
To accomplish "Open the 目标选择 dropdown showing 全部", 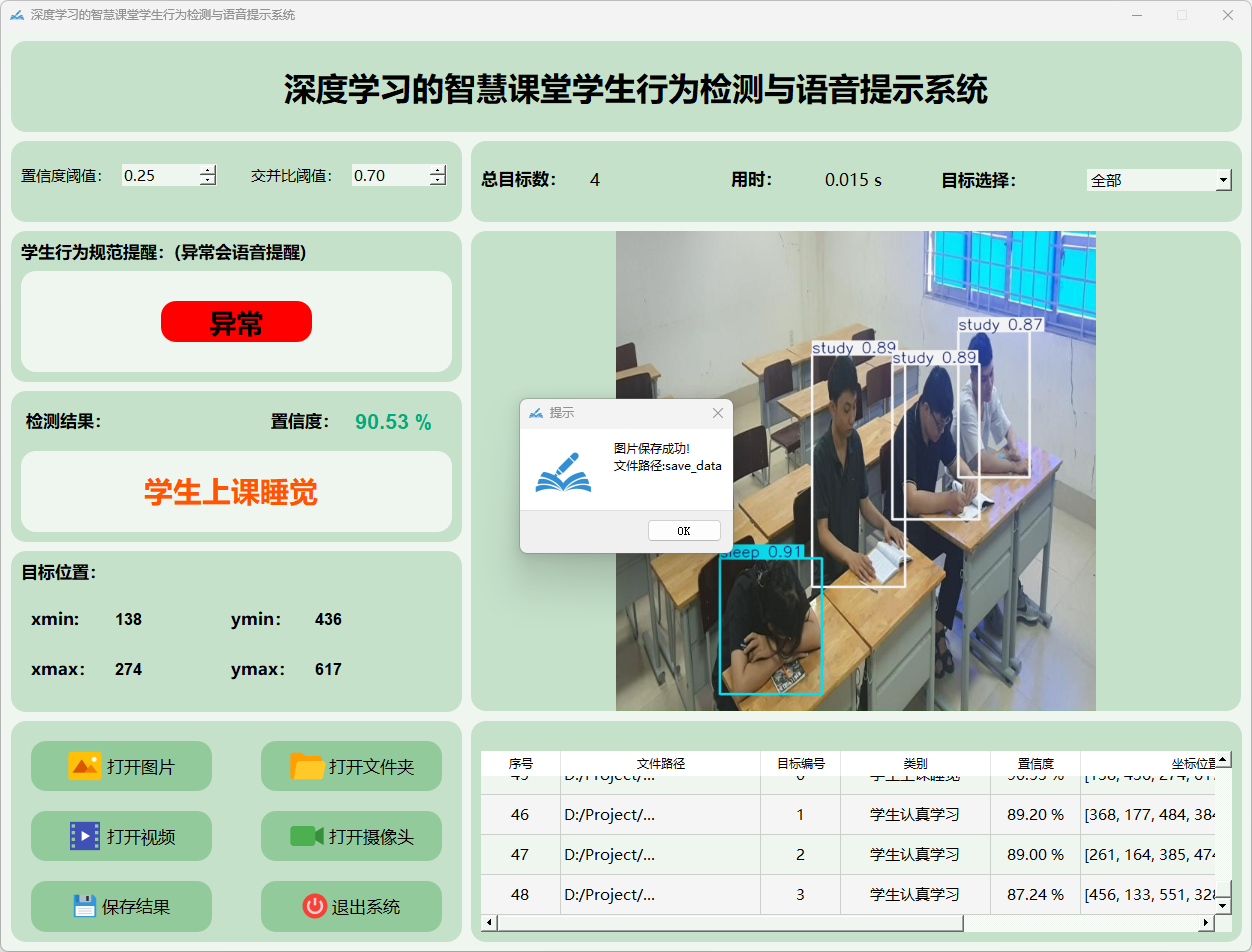I will (x=1223, y=180).
